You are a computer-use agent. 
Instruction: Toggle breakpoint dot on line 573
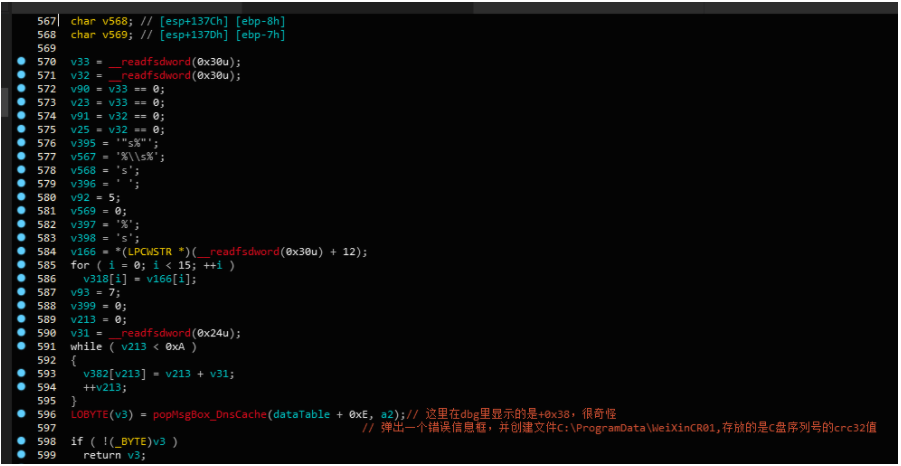21,102
